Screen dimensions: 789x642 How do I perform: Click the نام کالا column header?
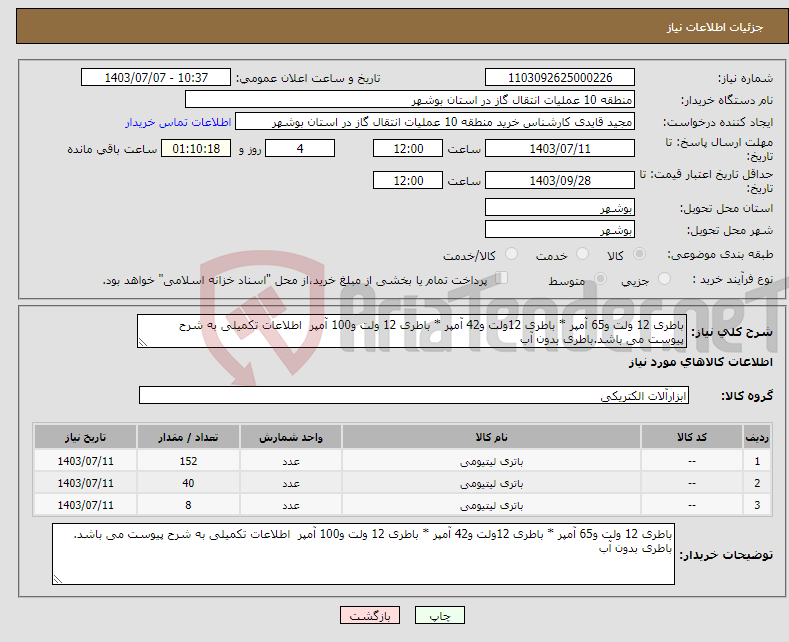click(491, 437)
